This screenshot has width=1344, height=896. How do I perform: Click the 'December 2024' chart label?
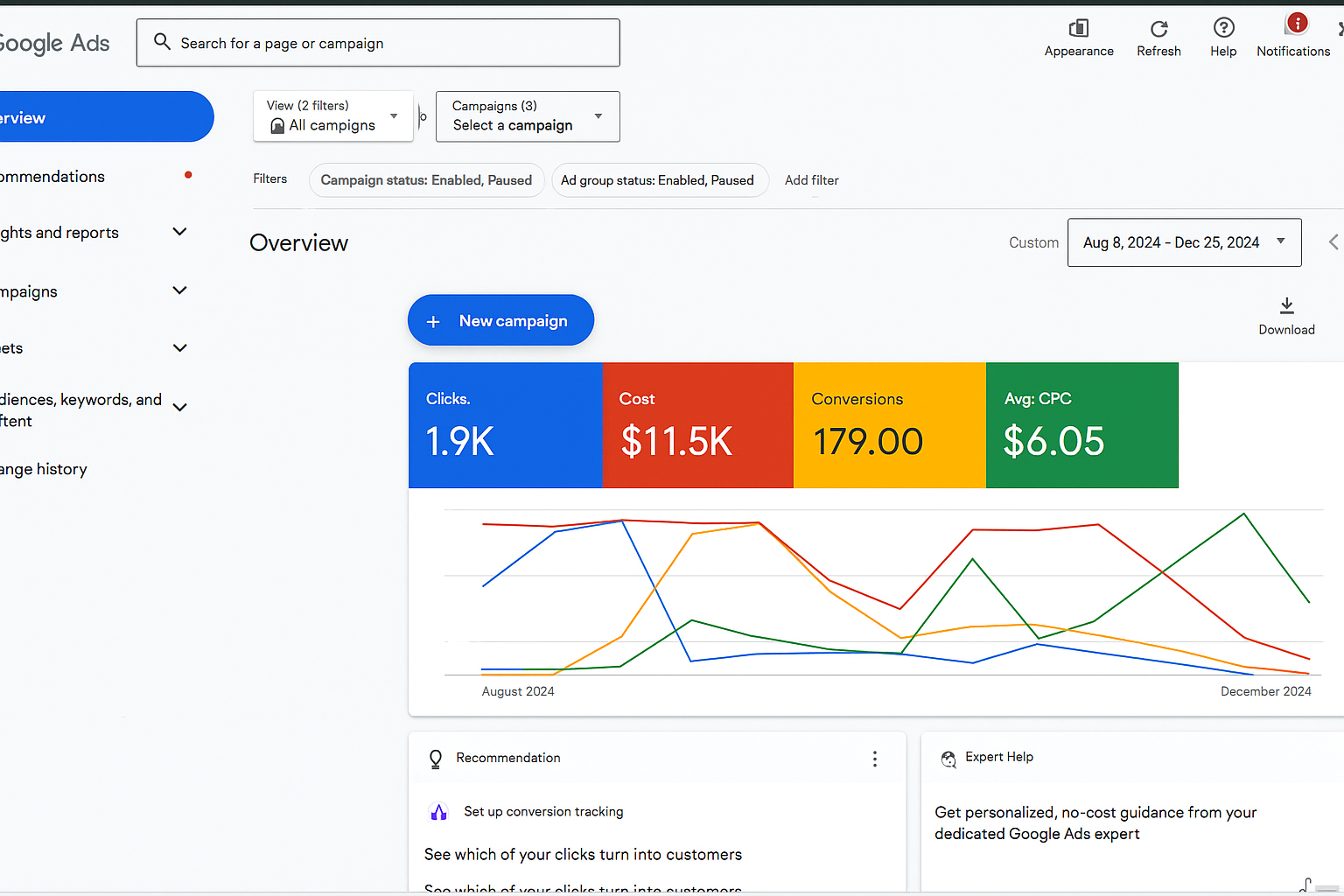click(1266, 691)
